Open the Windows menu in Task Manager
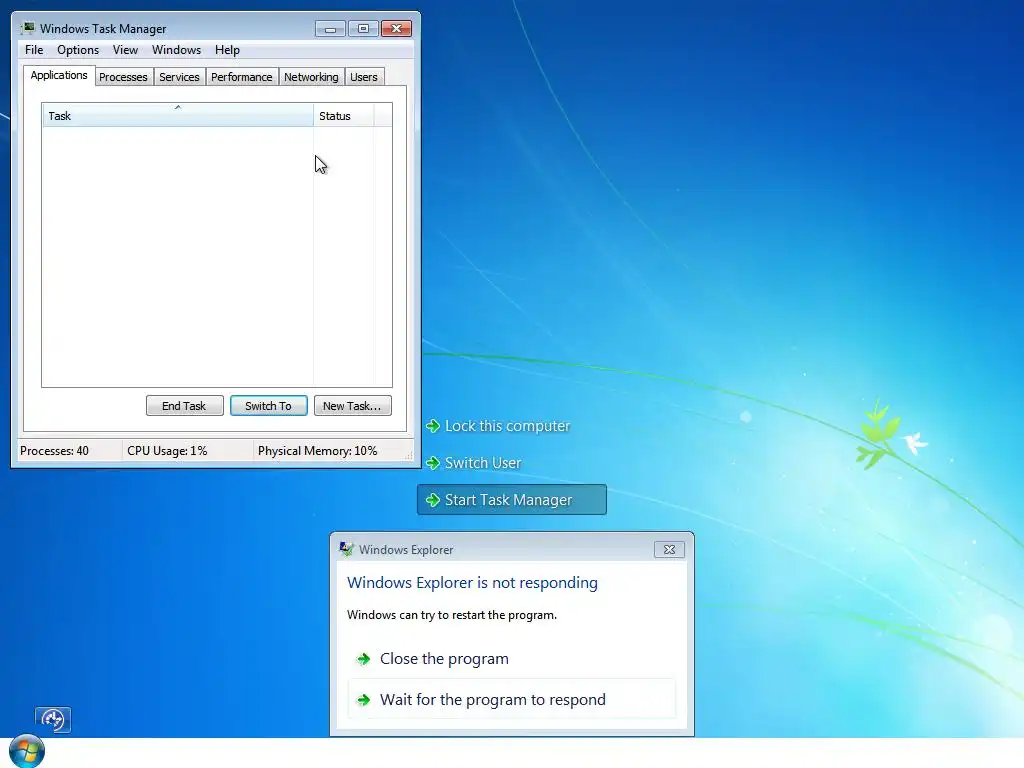Viewport: 1024px width, 768px height. click(176, 50)
